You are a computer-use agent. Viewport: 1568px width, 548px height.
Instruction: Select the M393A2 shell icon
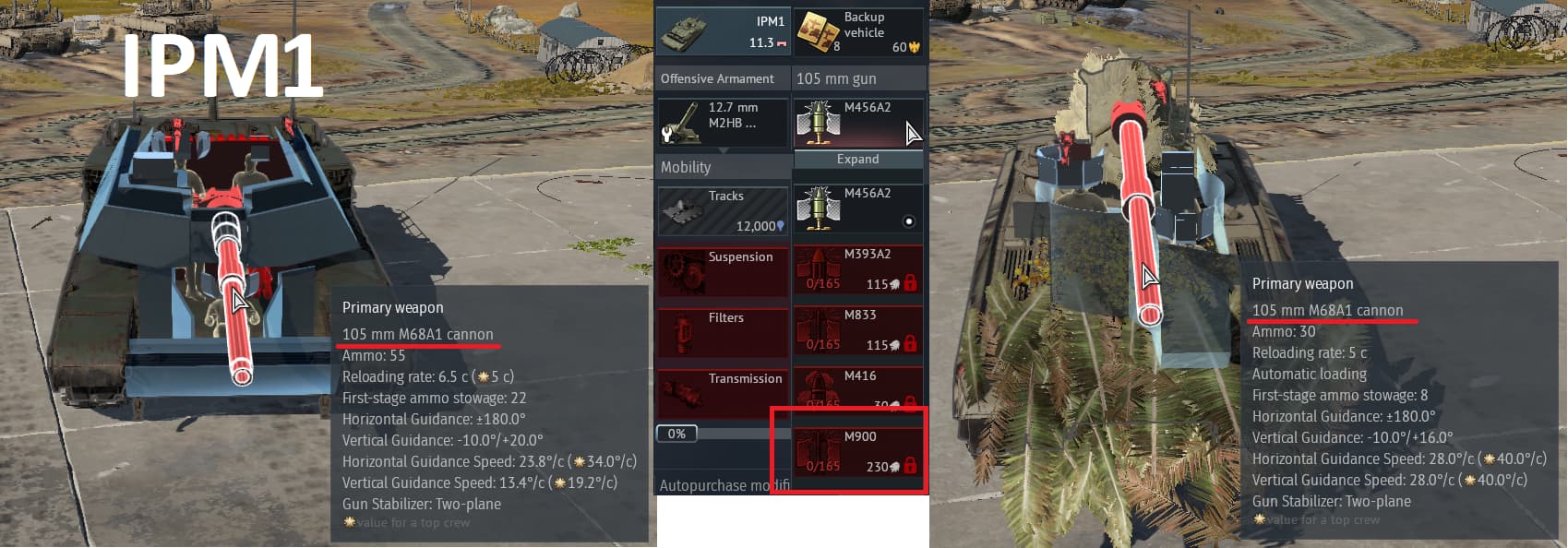point(818,268)
